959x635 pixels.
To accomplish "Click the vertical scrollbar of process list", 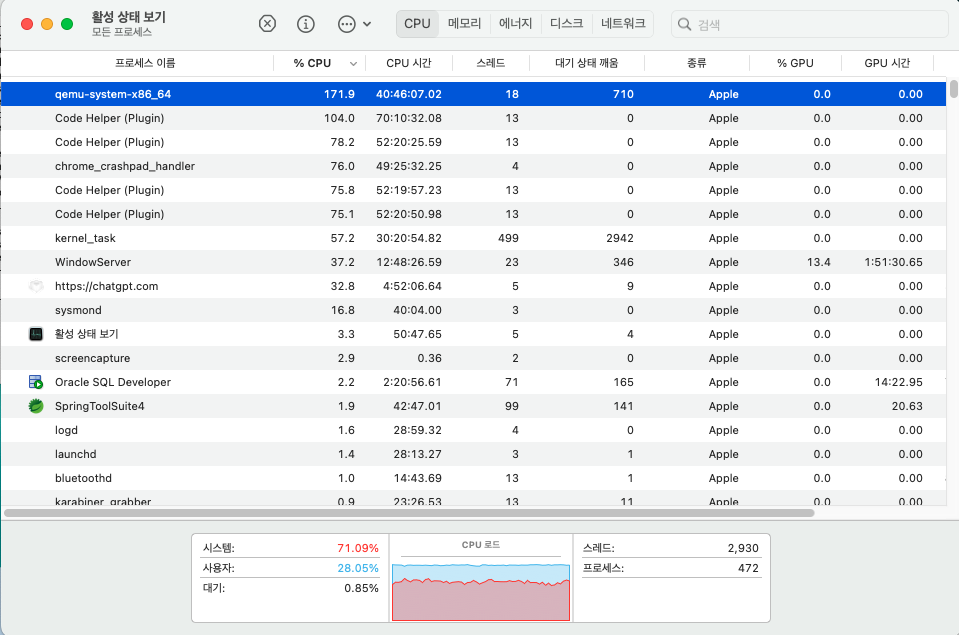I will tap(953, 88).
